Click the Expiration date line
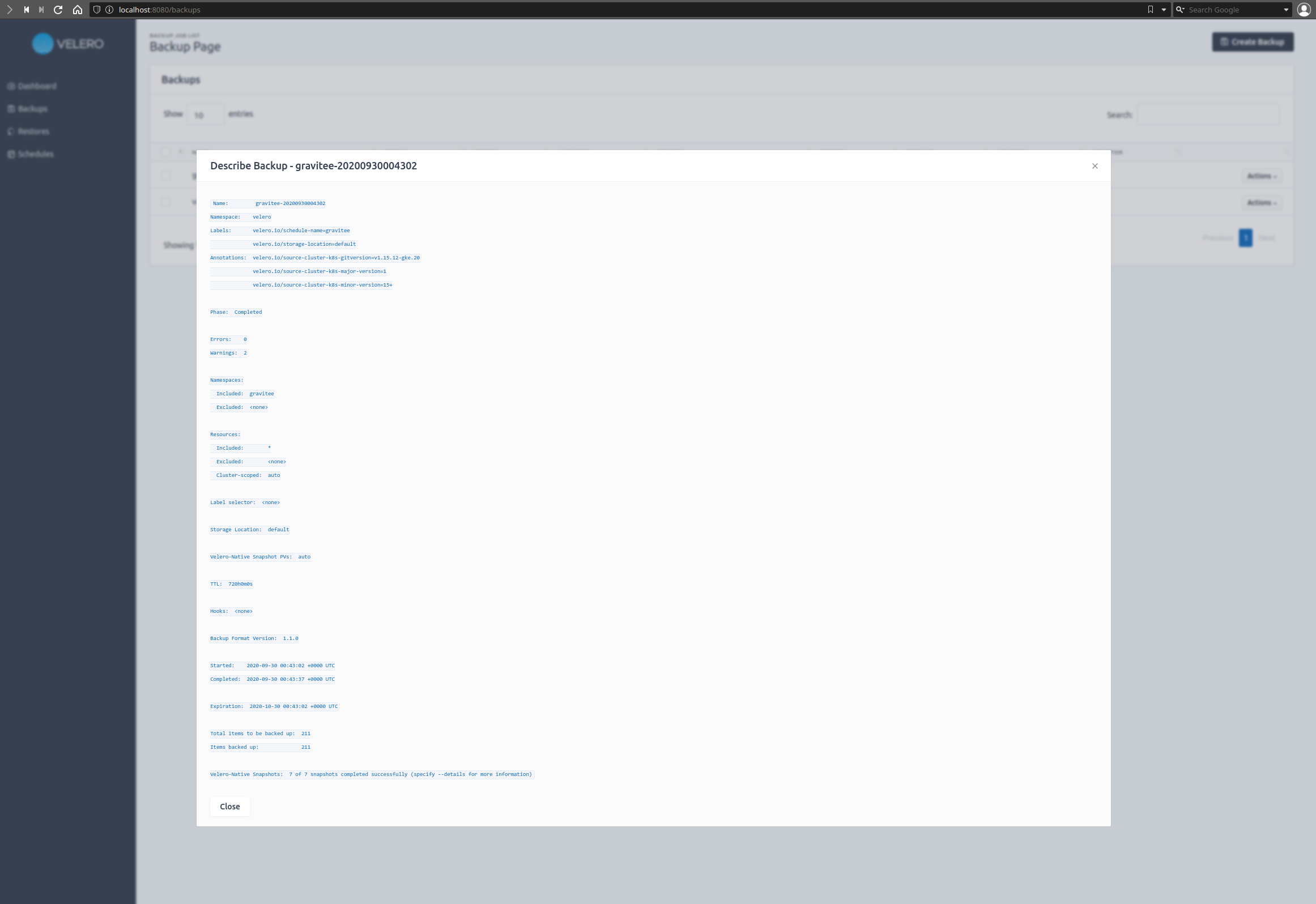The image size is (1316, 904). (274, 706)
